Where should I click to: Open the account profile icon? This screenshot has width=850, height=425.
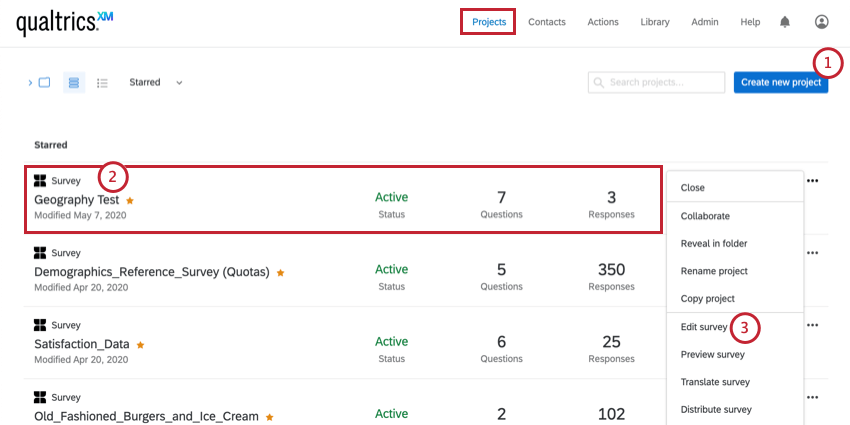(x=821, y=22)
